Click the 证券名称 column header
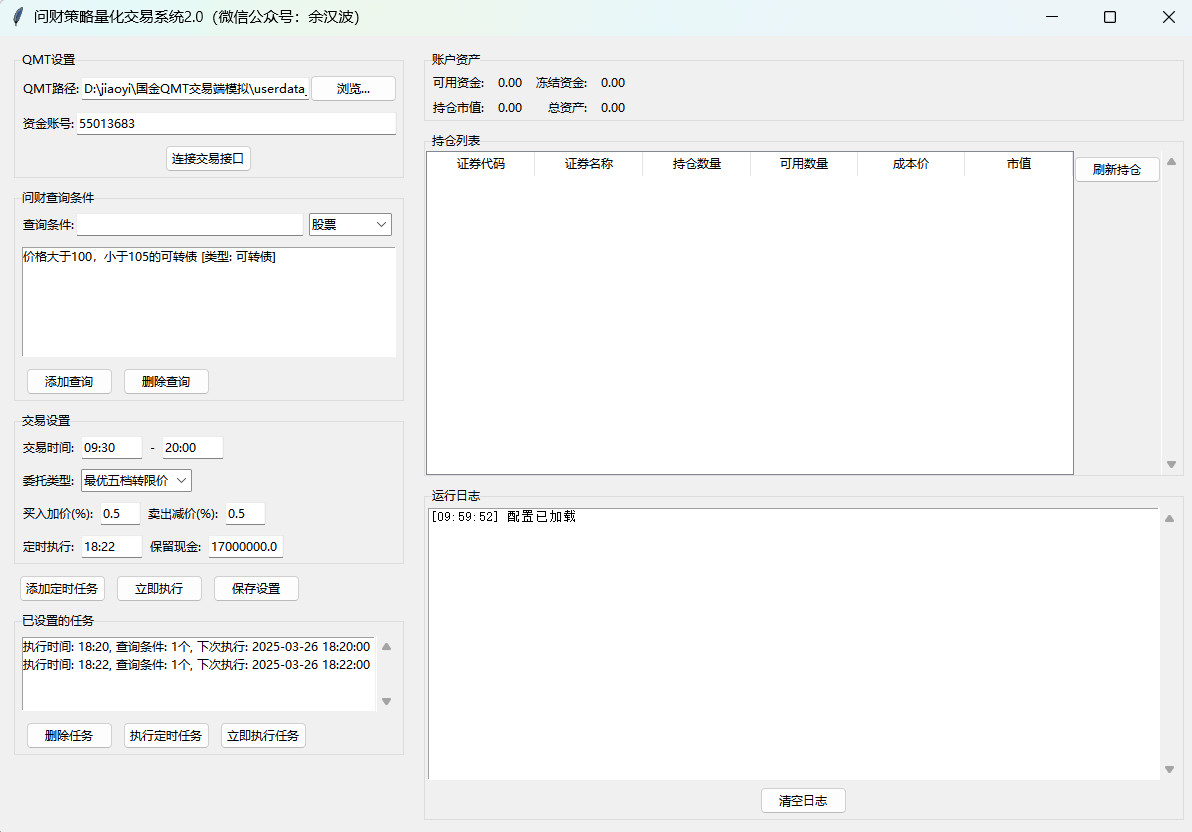Viewport: 1192px width, 832px height. tap(589, 164)
